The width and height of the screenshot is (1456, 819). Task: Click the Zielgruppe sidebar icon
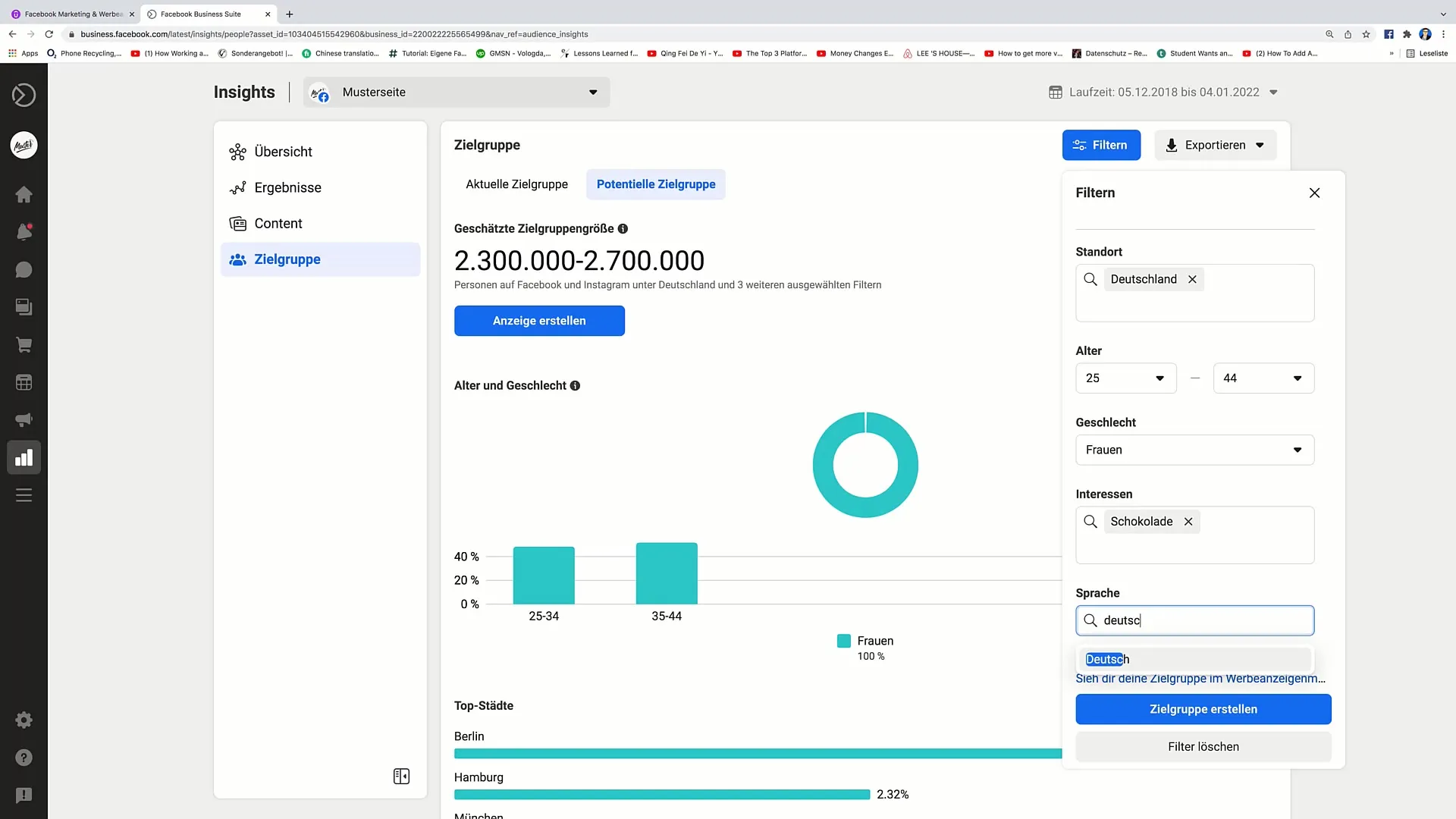[x=237, y=259]
